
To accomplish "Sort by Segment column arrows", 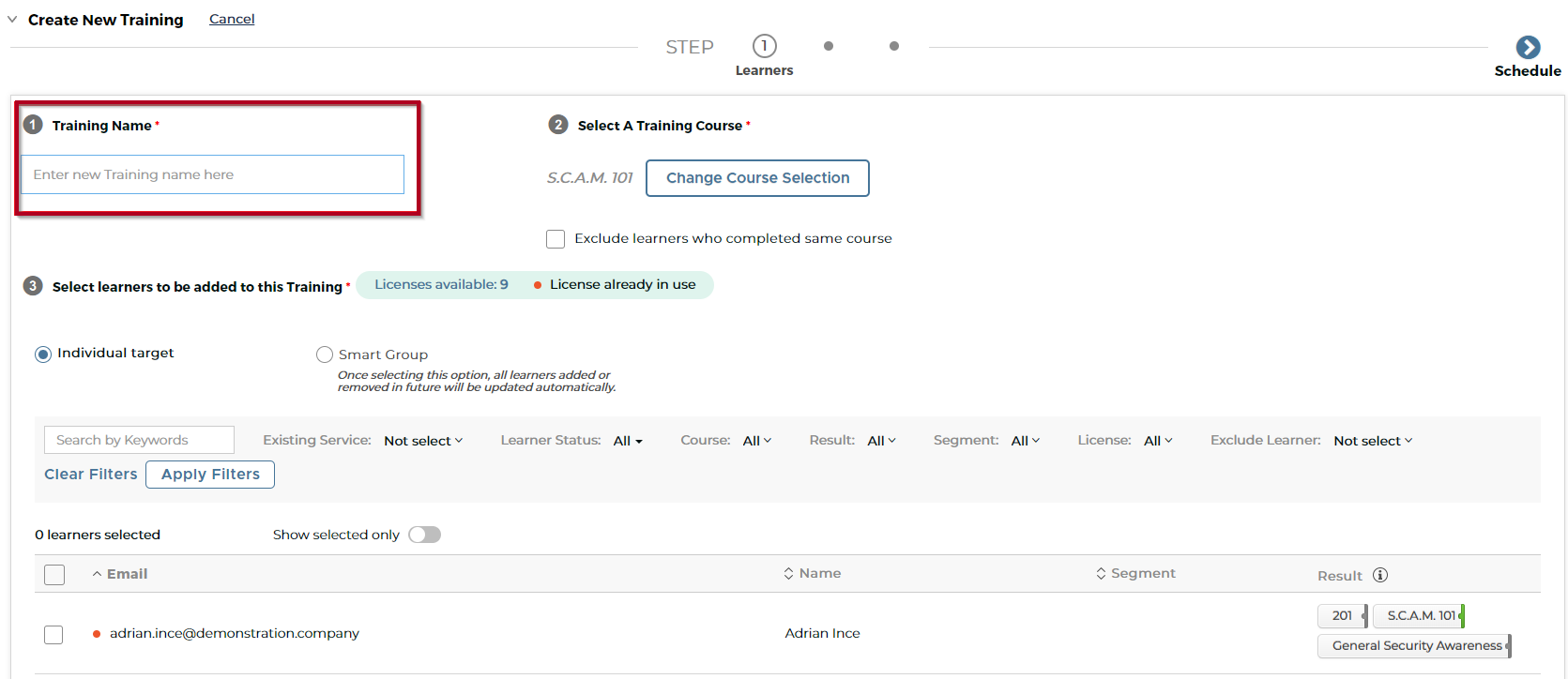I will 1101,574.
